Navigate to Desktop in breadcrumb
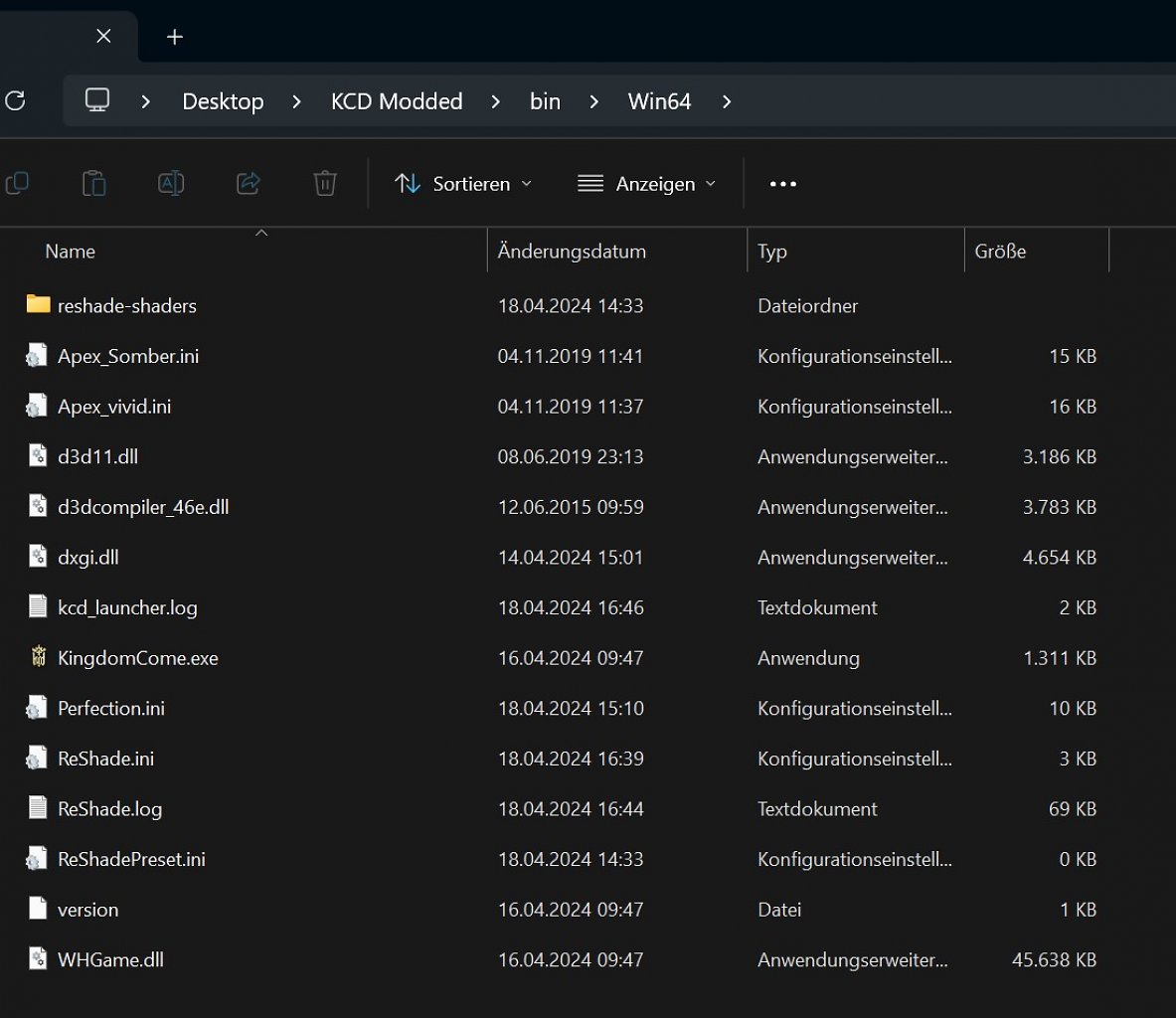 (223, 101)
